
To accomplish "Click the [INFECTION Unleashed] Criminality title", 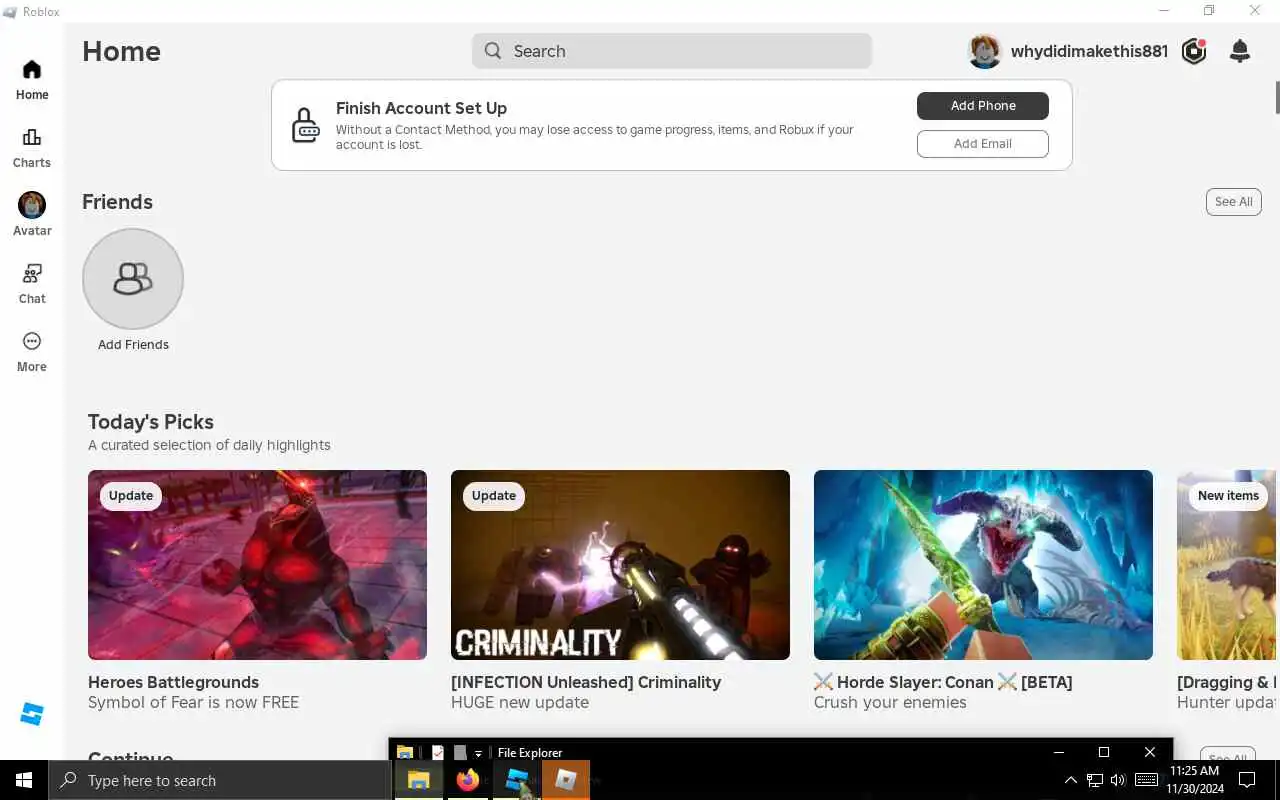I will coord(586,682).
